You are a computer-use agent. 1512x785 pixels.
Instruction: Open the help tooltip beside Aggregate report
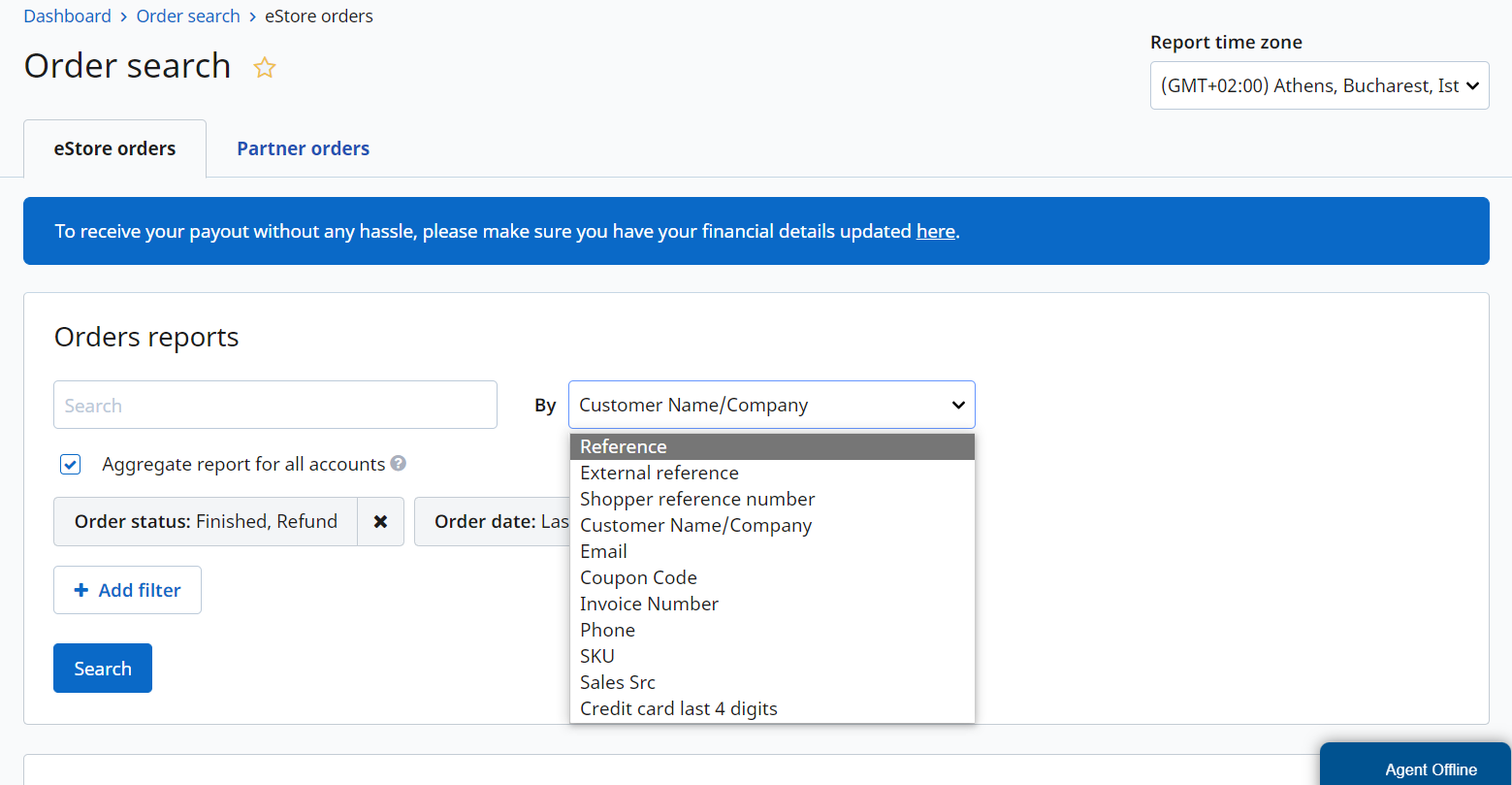[398, 464]
